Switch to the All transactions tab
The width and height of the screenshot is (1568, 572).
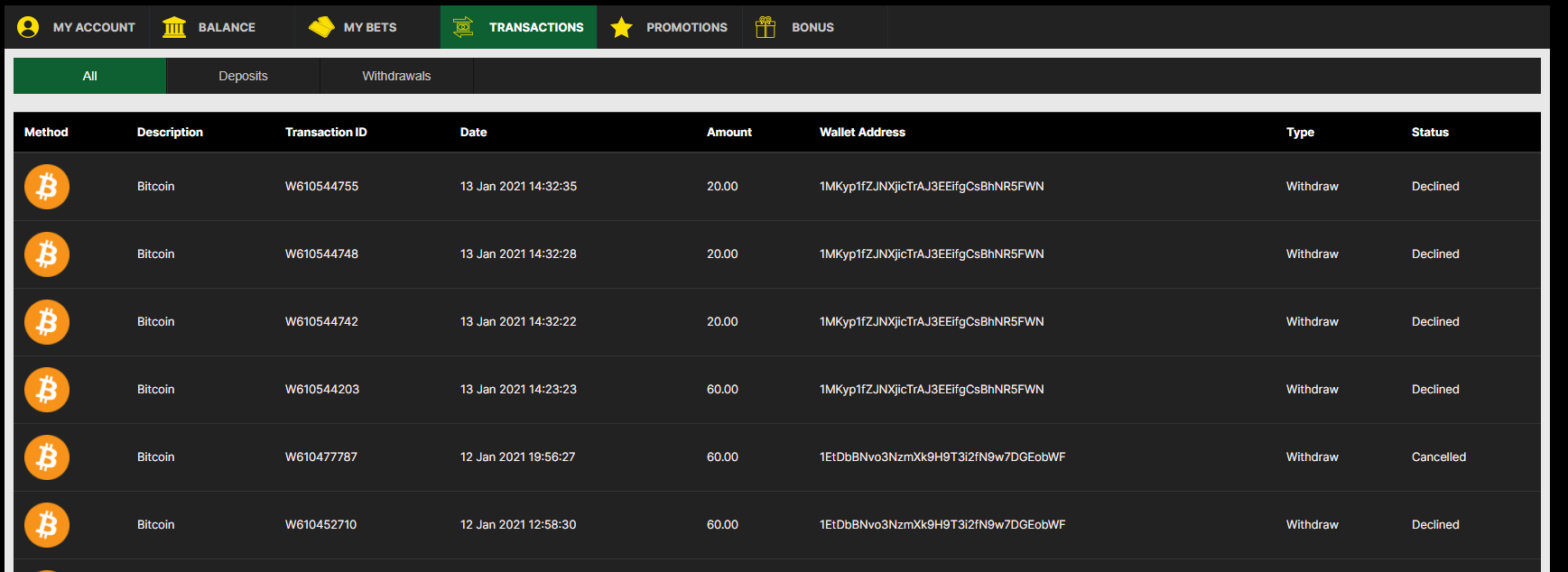[89, 76]
